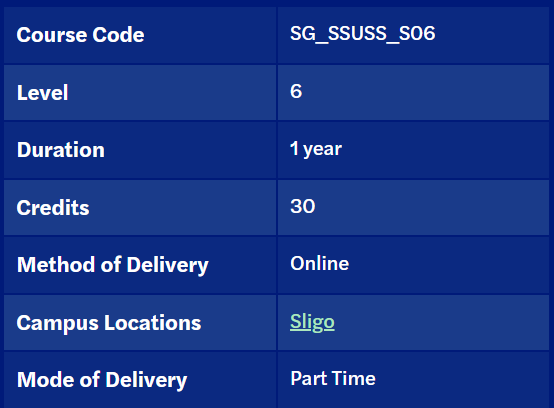554x408 pixels.
Task: Select the Level value 6
Action: point(296,91)
